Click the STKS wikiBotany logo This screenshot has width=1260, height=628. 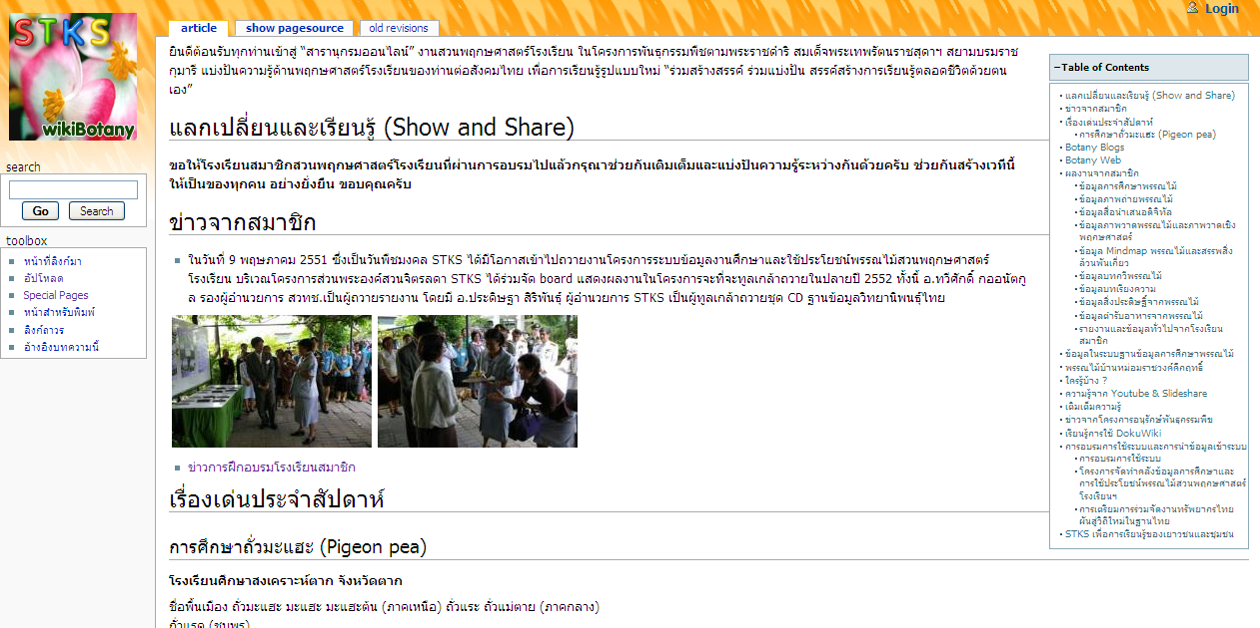[x=73, y=77]
